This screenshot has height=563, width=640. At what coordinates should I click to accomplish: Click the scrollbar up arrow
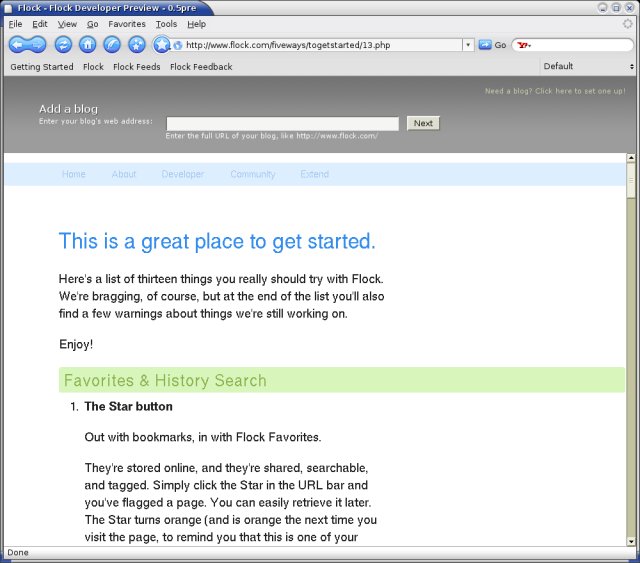click(631, 158)
